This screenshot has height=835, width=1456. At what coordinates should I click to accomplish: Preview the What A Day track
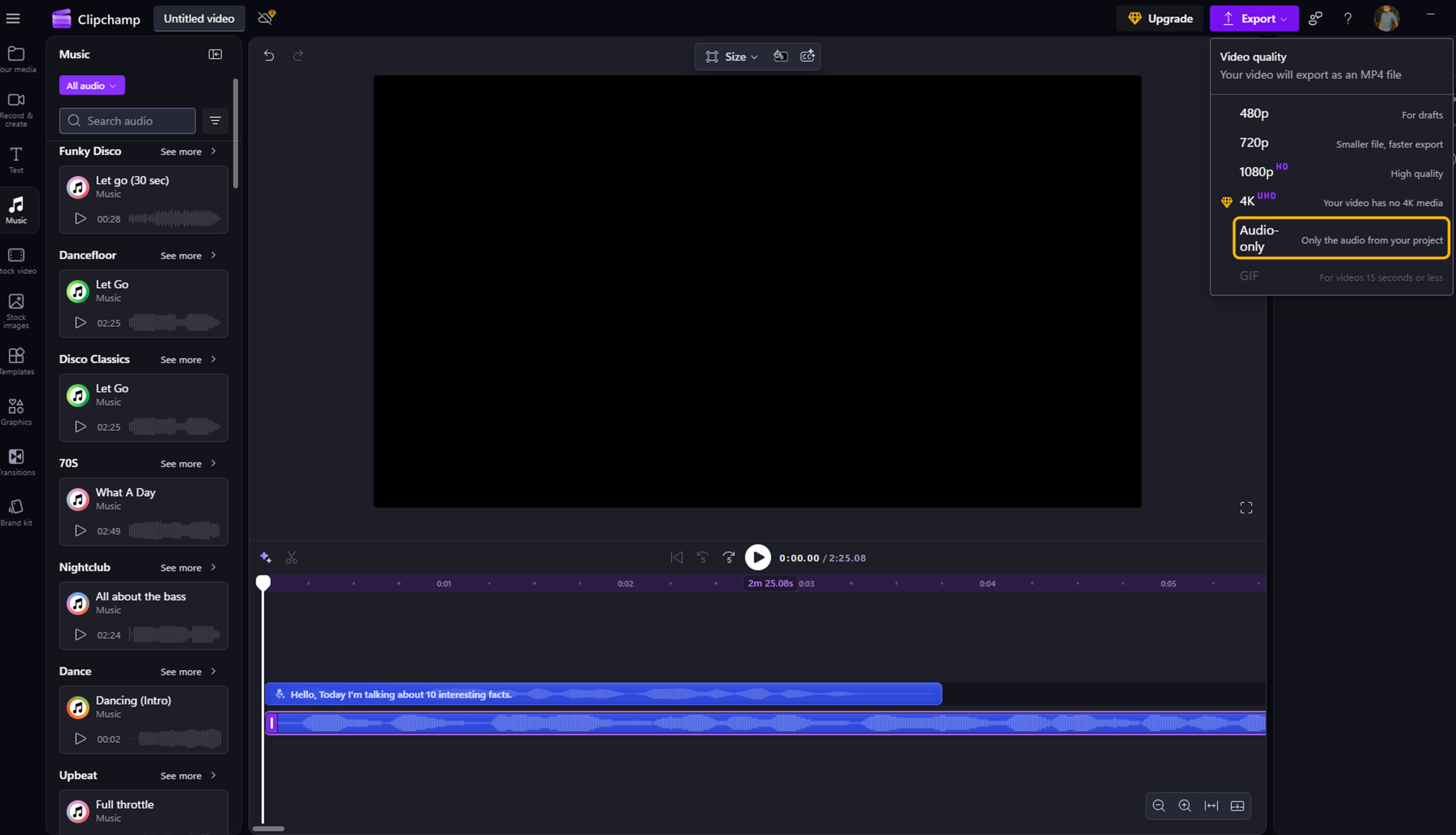pyautogui.click(x=81, y=531)
